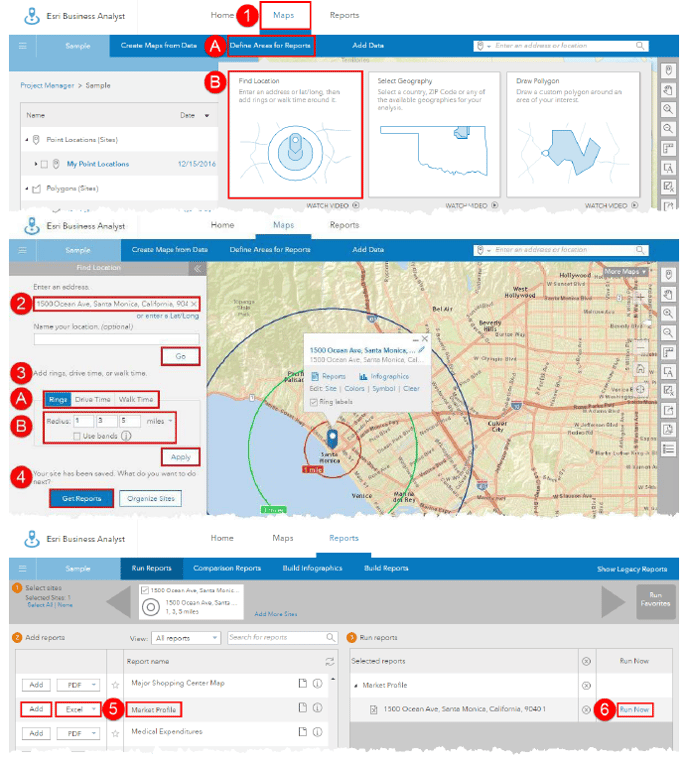Click the Organize Sites button

(151, 498)
